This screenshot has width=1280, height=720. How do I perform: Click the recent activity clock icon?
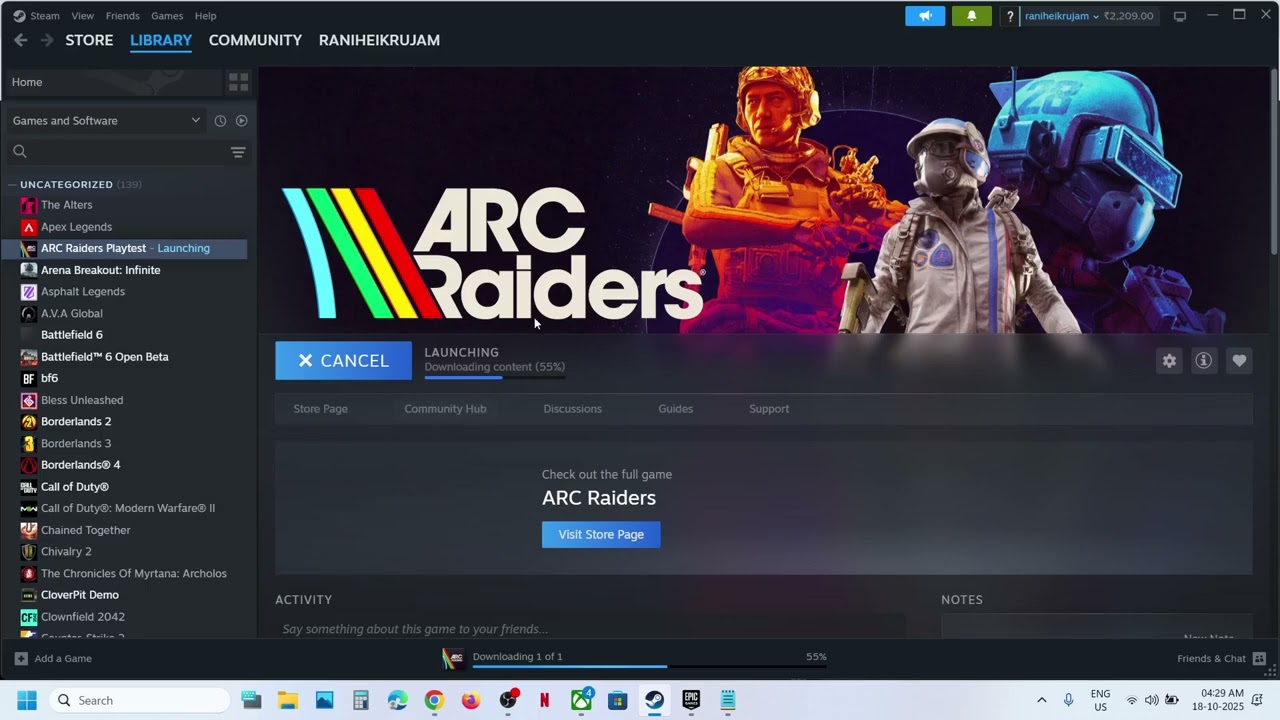click(x=220, y=121)
